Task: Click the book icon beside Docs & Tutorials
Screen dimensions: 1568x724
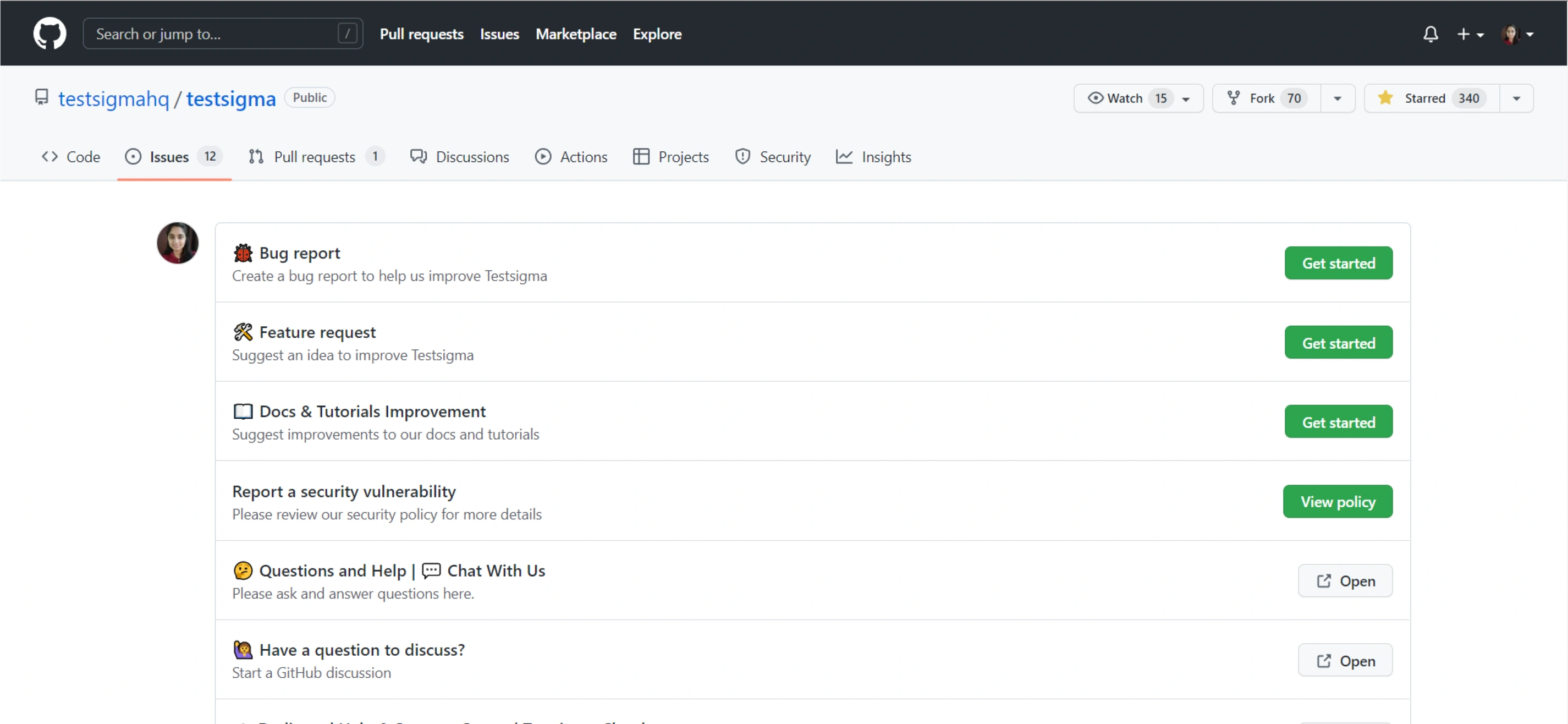Action: pyautogui.click(x=242, y=412)
